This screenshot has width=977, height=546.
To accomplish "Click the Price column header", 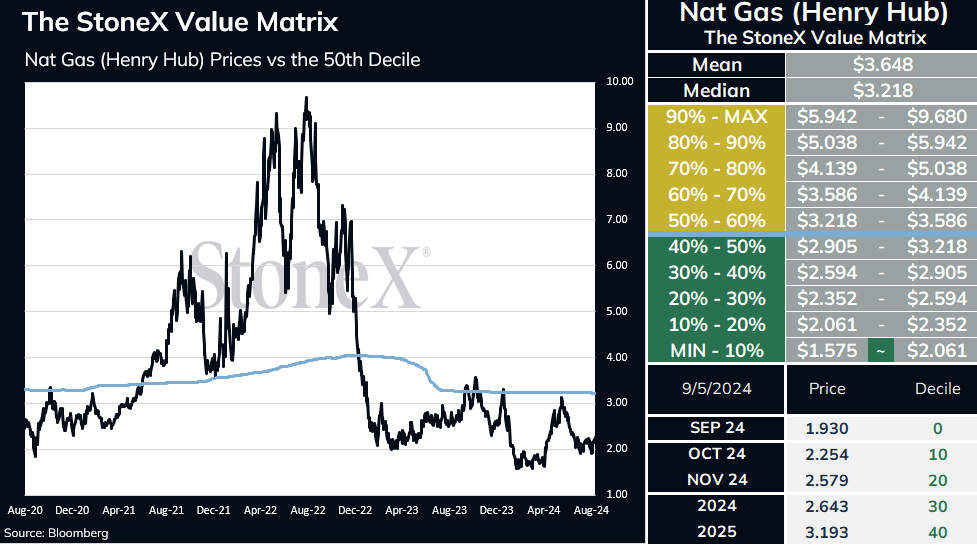I will tap(827, 389).
